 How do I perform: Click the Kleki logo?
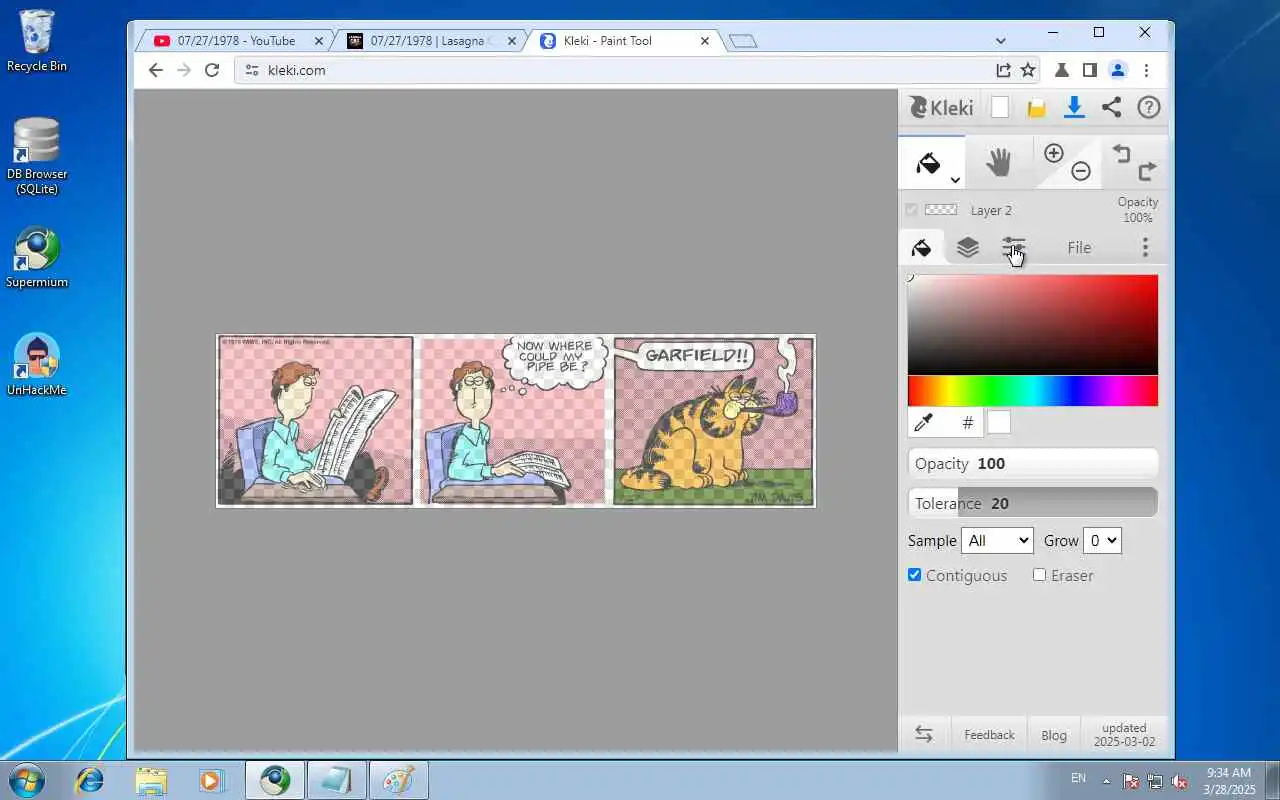point(941,108)
